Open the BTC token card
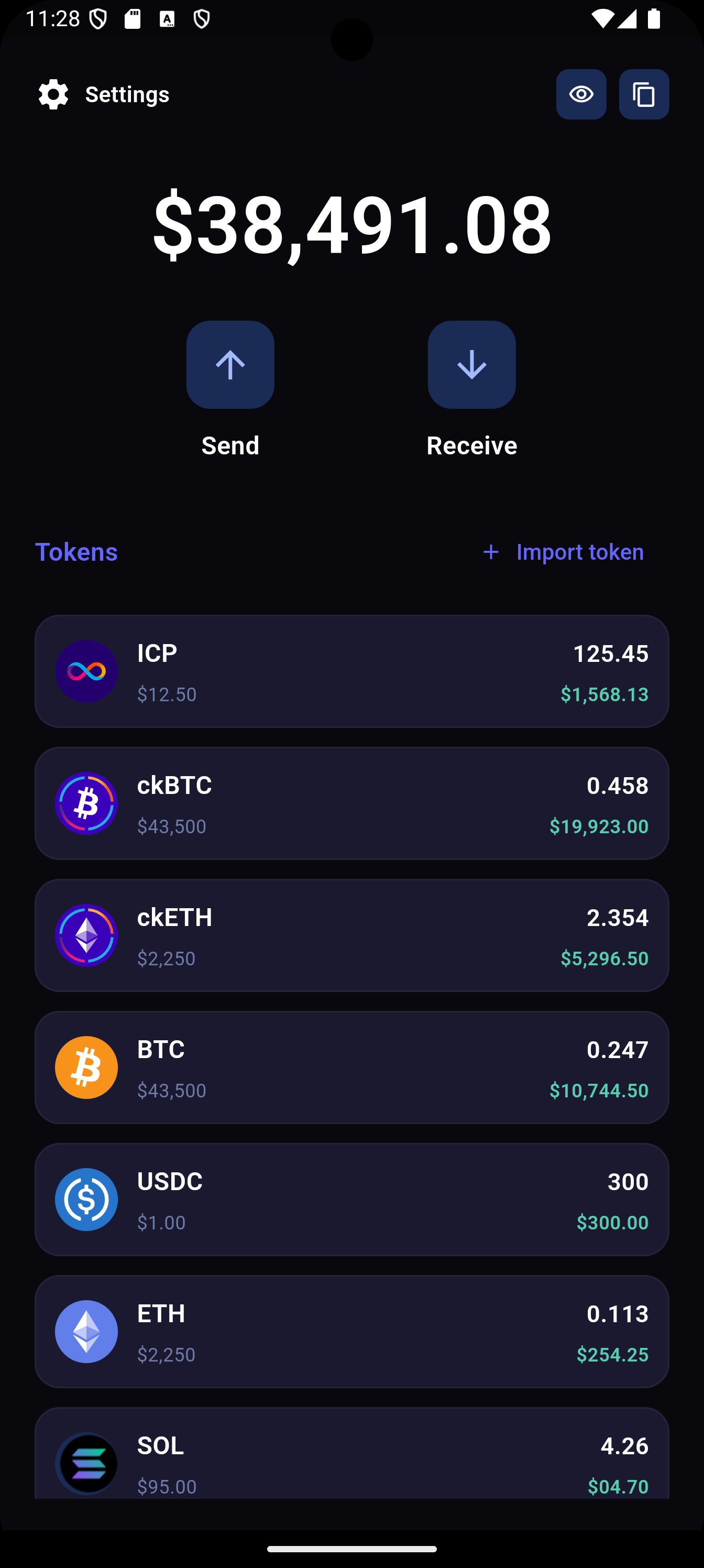Viewport: 704px width, 1568px height. pos(351,1068)
